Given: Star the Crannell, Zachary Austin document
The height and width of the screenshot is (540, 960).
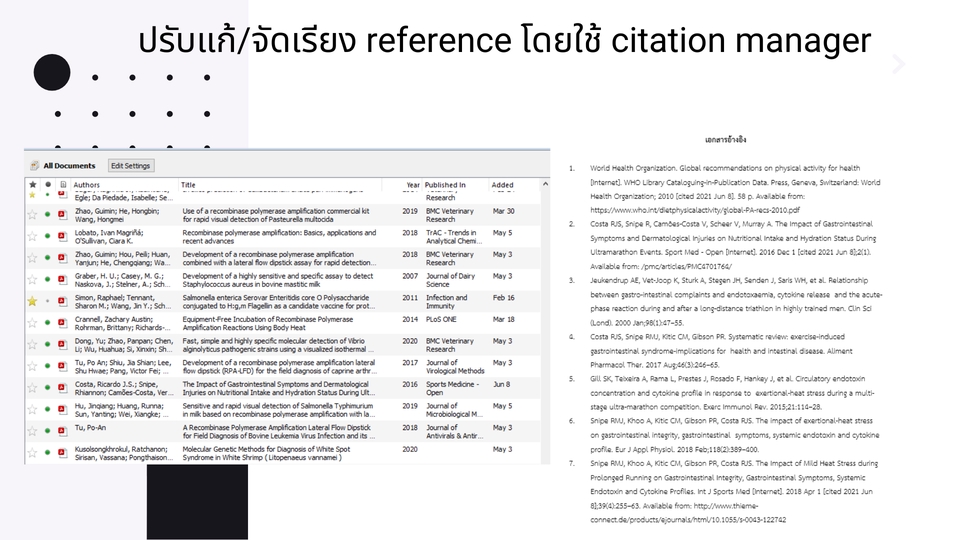Looking at the screenshot, I should [32, 323].
